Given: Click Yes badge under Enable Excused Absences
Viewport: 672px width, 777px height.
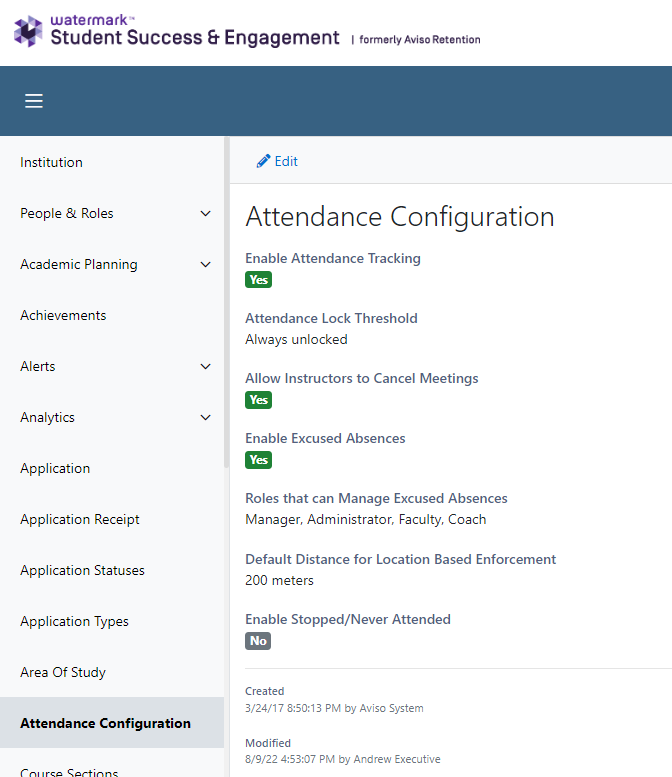Looking at the screenshot, I should click(258, 460).
